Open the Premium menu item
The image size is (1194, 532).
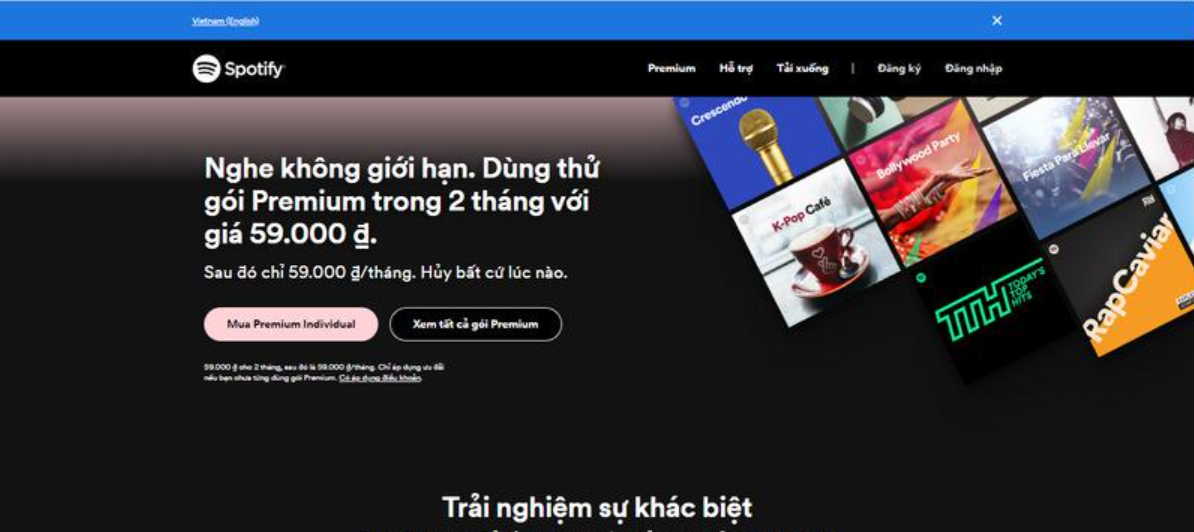(x=672, y=68)
